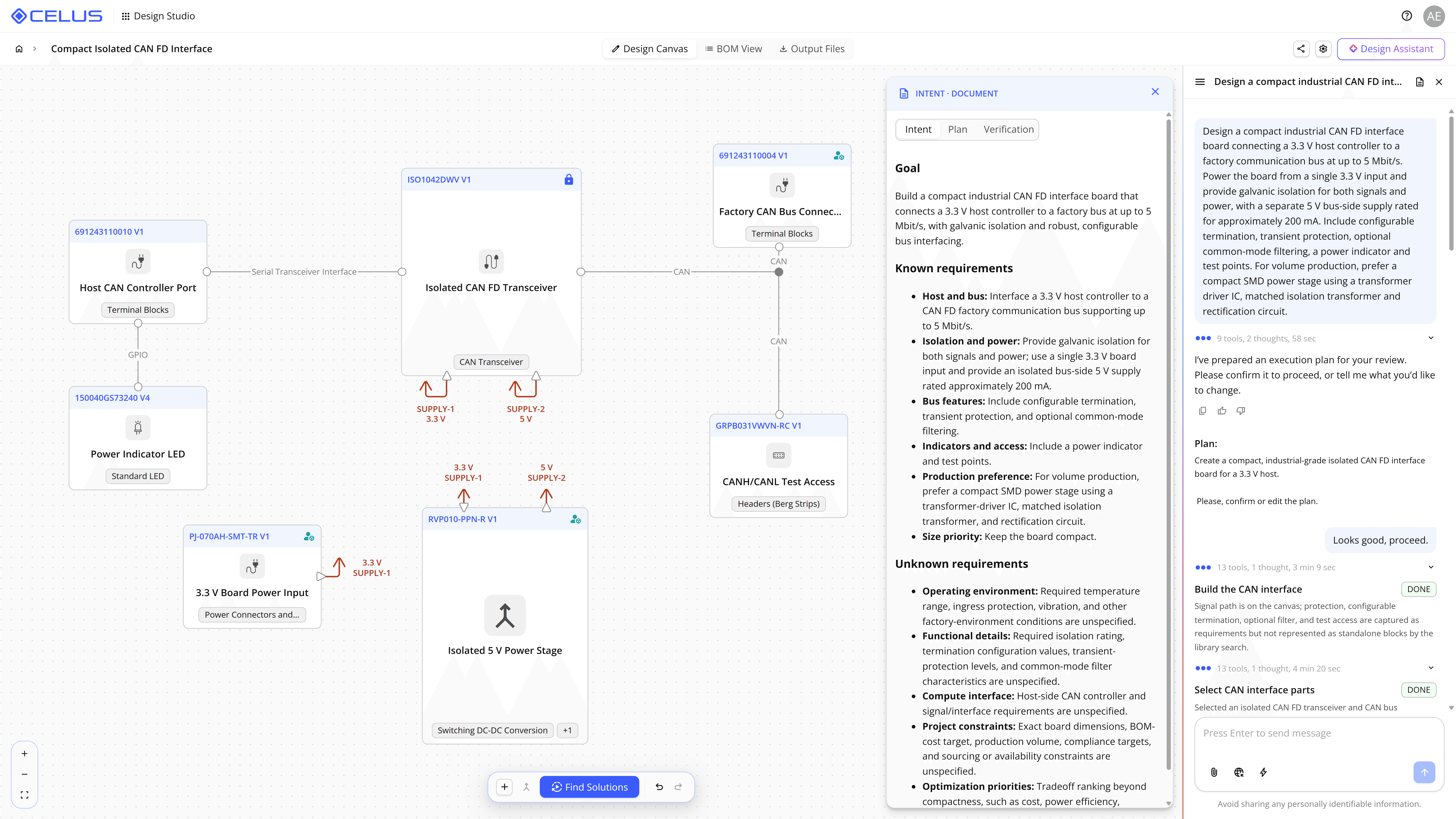Viewport: 1456px width, 819px height.
Task: Redo the canvas action
Action: 678,787
